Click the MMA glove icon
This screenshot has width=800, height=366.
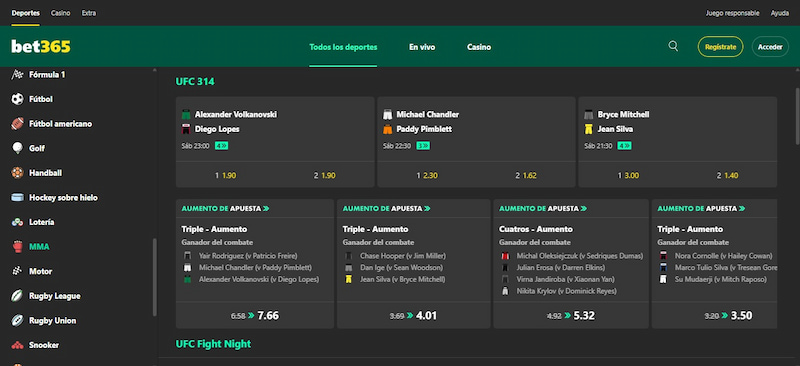tap(17, 247)
